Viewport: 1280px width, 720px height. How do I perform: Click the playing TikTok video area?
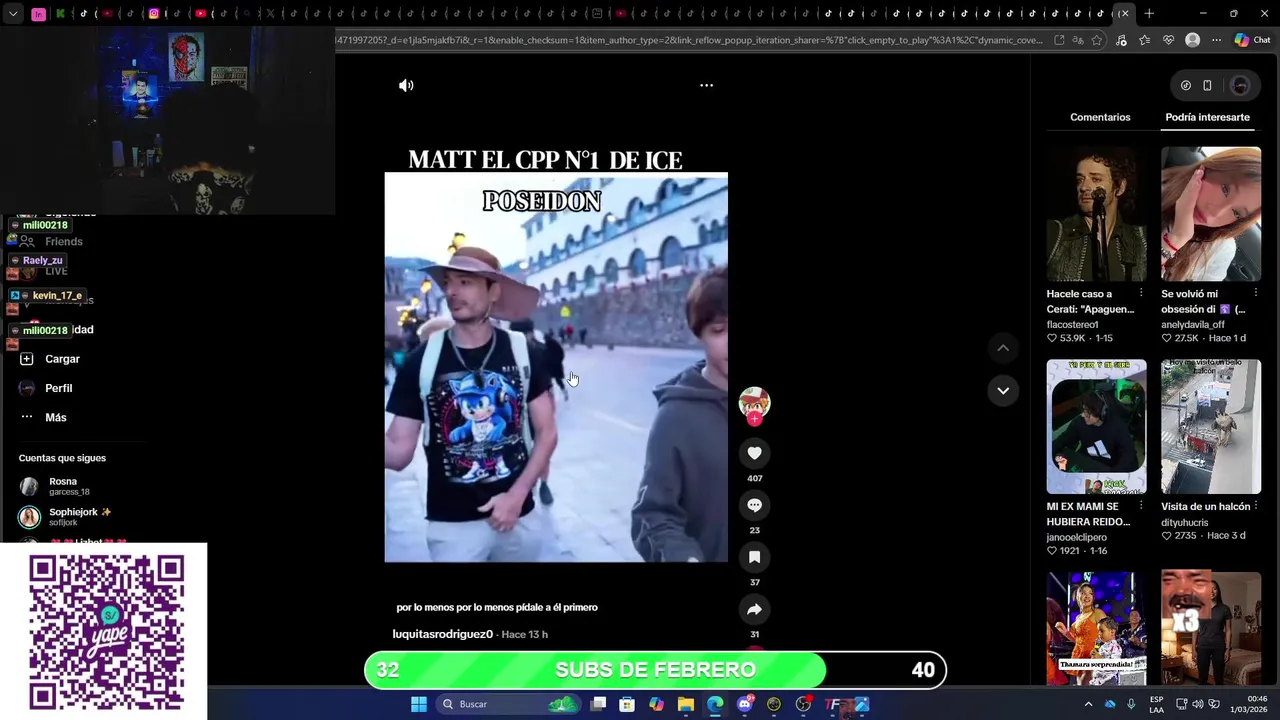tap(556, 366)
